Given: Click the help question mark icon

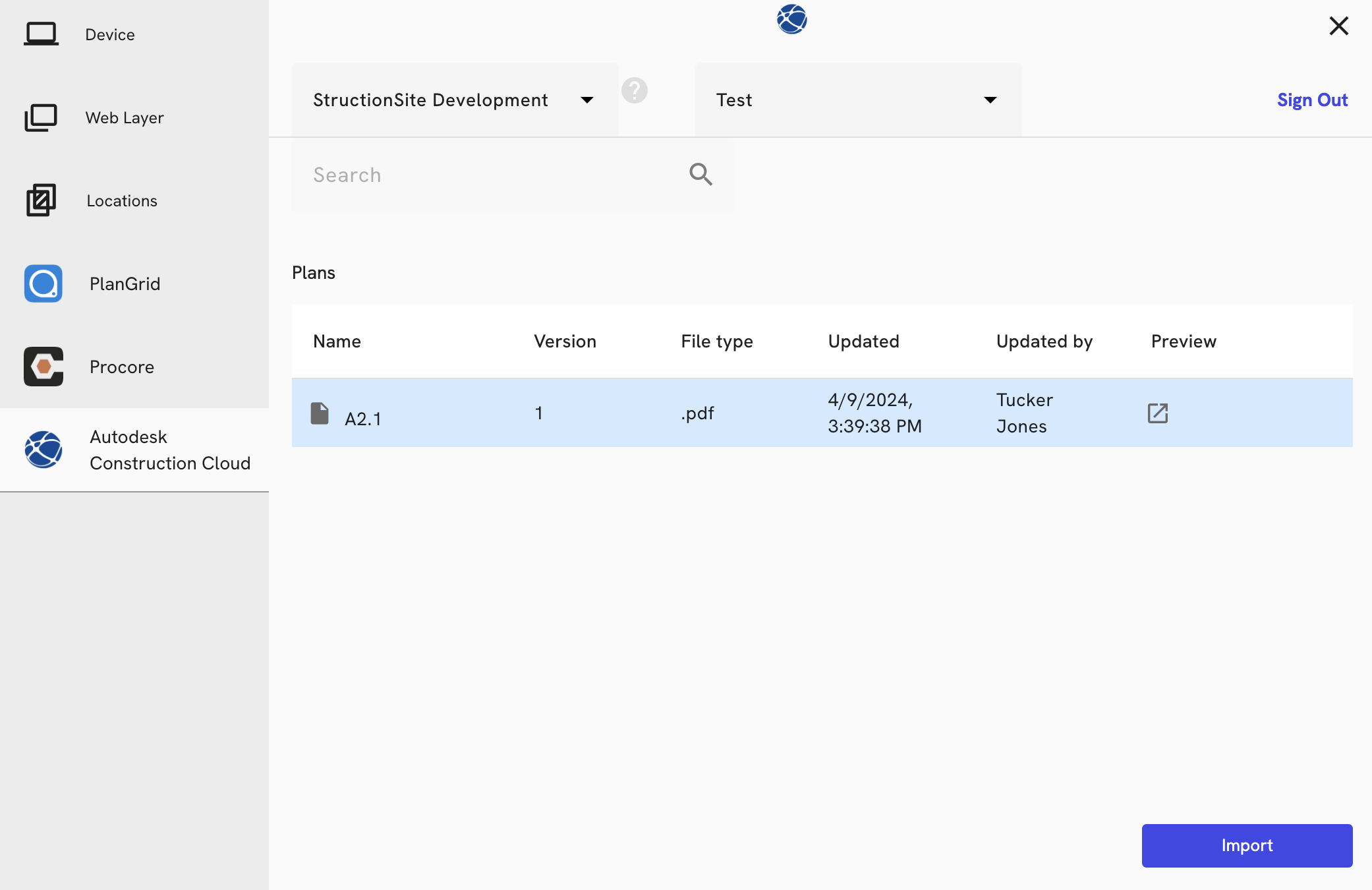Looking at the screenshot, I should [635, 90].
